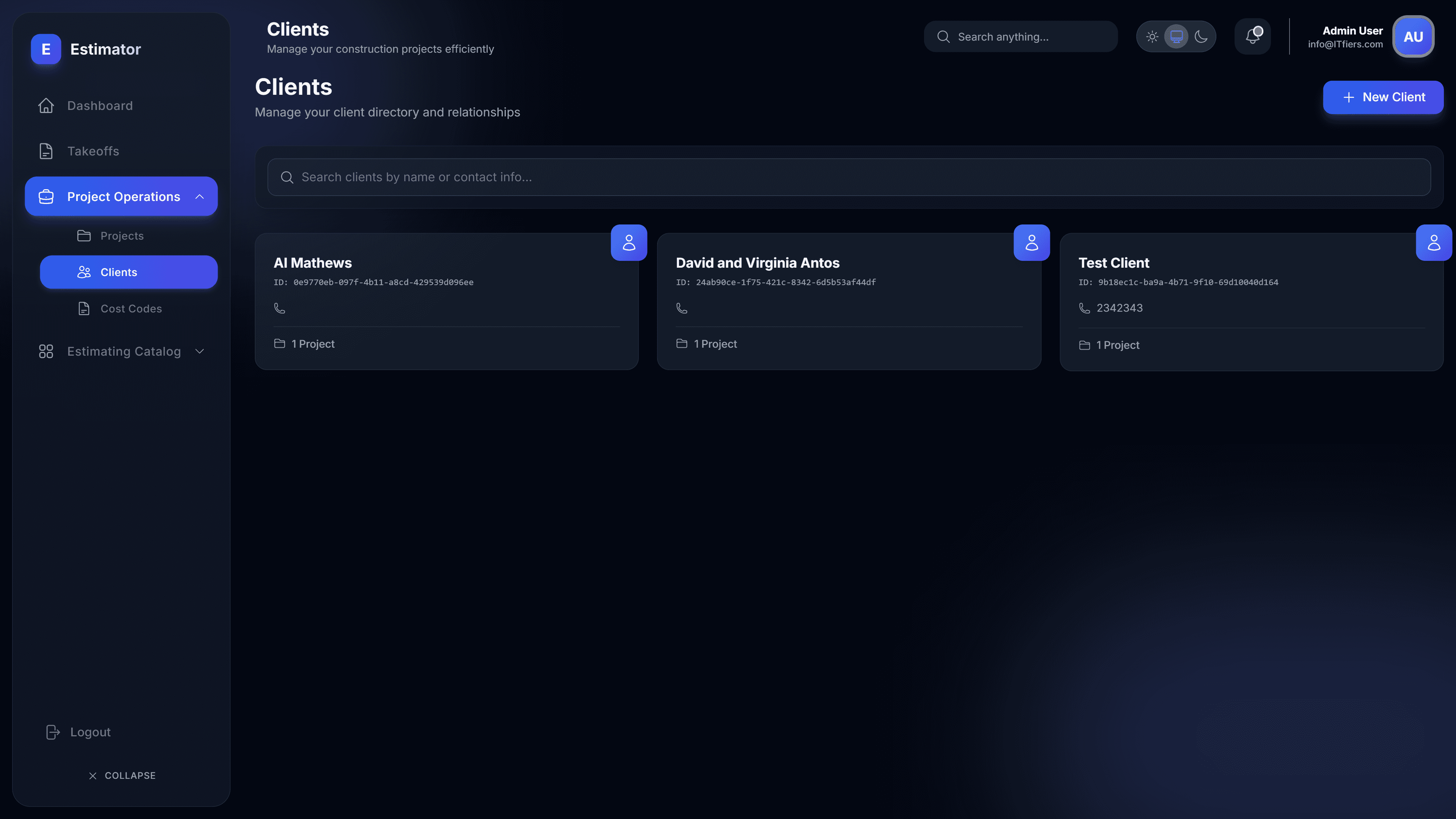1456x819 pixels.
Task: Click Al Mathews person icon badge
Action: coord(629,243)
